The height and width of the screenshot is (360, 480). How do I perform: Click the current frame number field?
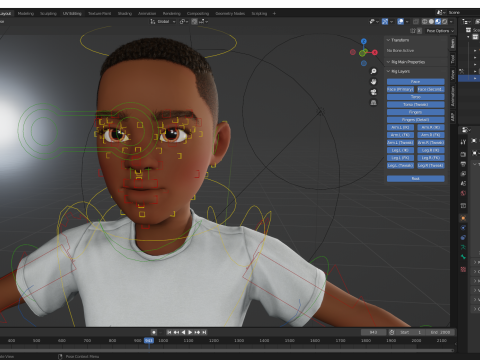tap(374, 332)
